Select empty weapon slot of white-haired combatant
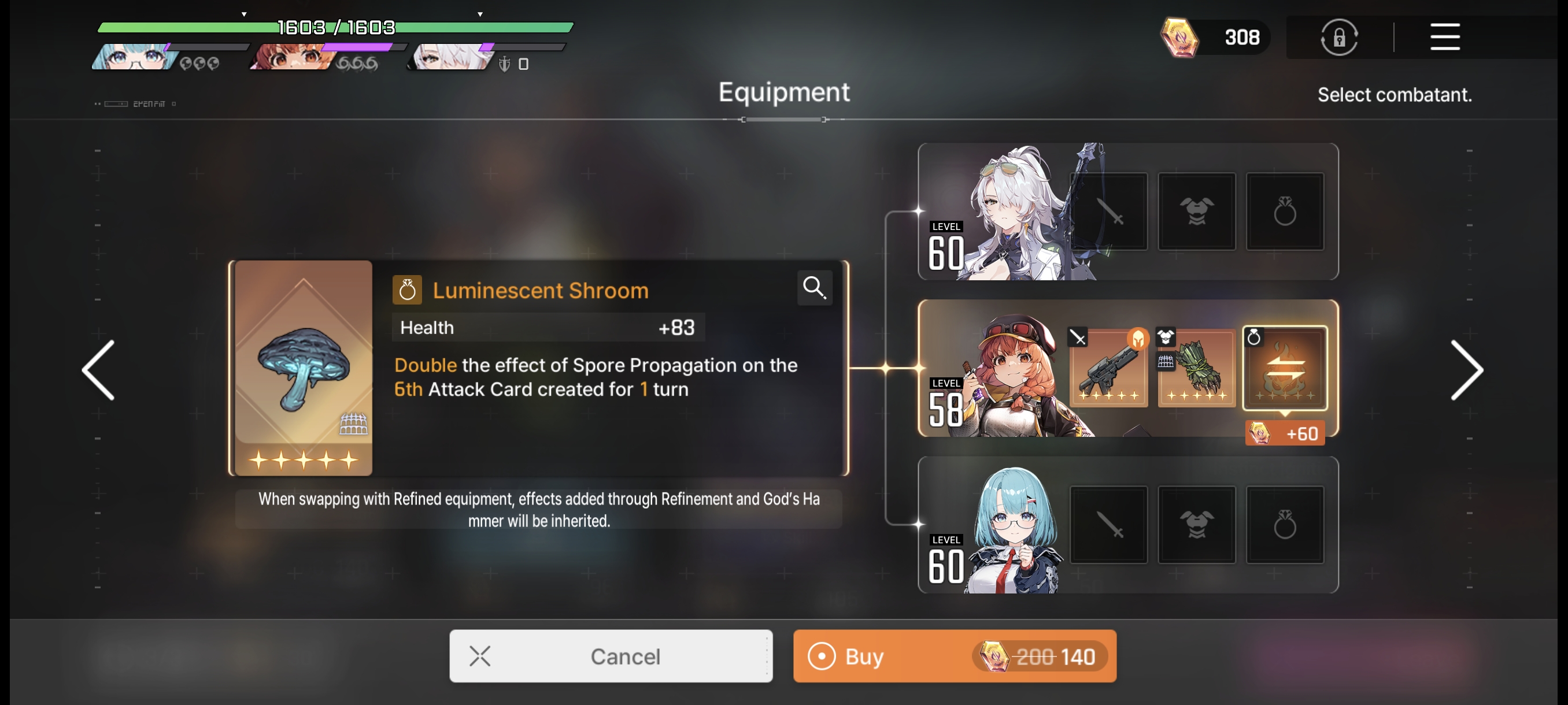Screen dimensions: 1568x705 (1108, 211)
